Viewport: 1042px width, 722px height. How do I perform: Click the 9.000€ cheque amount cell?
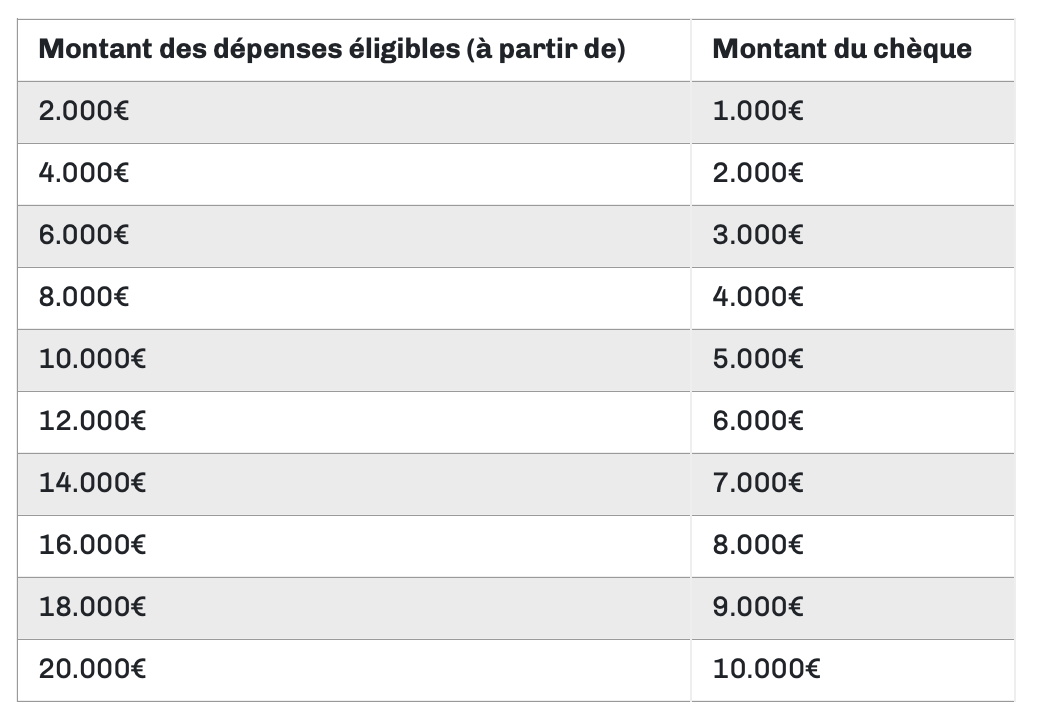(x=758, y=607)
